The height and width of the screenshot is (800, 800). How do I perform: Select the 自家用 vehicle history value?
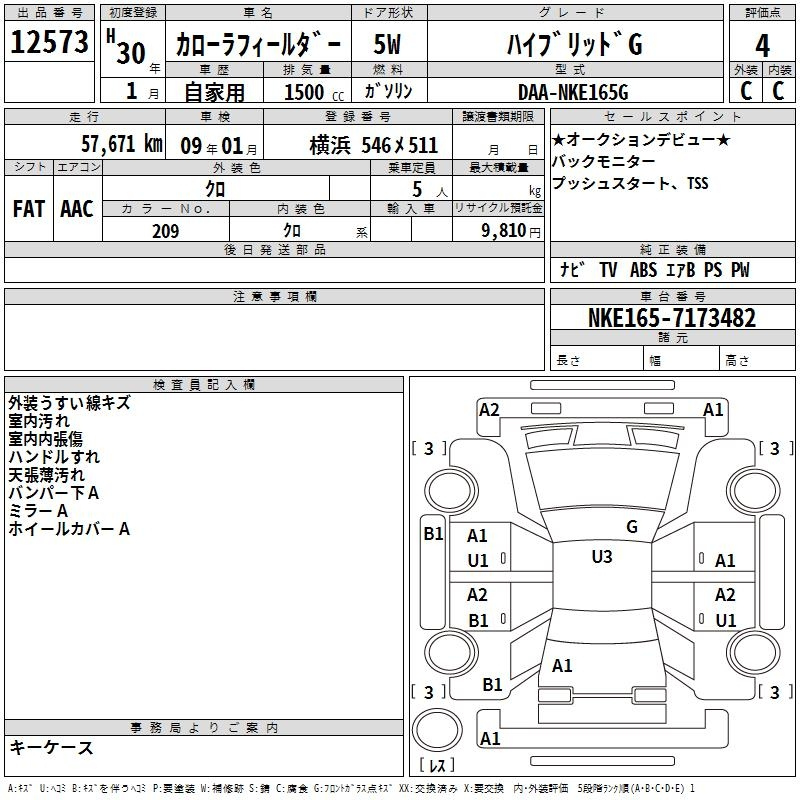click(x=214, y=92)
